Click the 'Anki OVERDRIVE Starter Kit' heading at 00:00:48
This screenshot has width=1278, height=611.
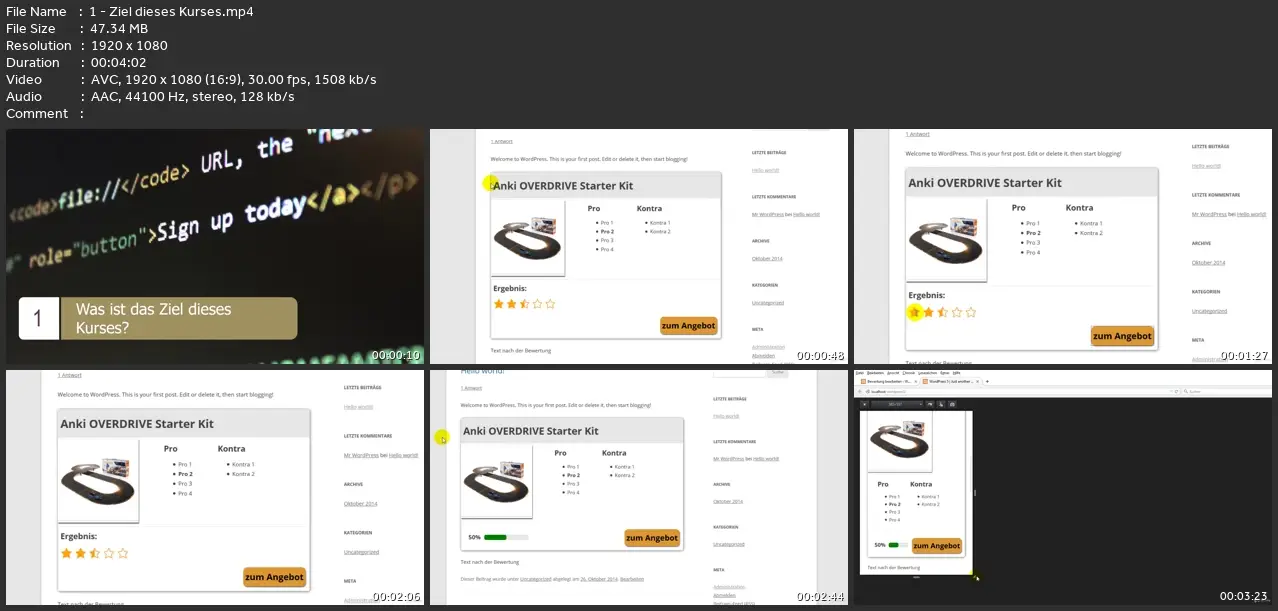click(564, 185)
